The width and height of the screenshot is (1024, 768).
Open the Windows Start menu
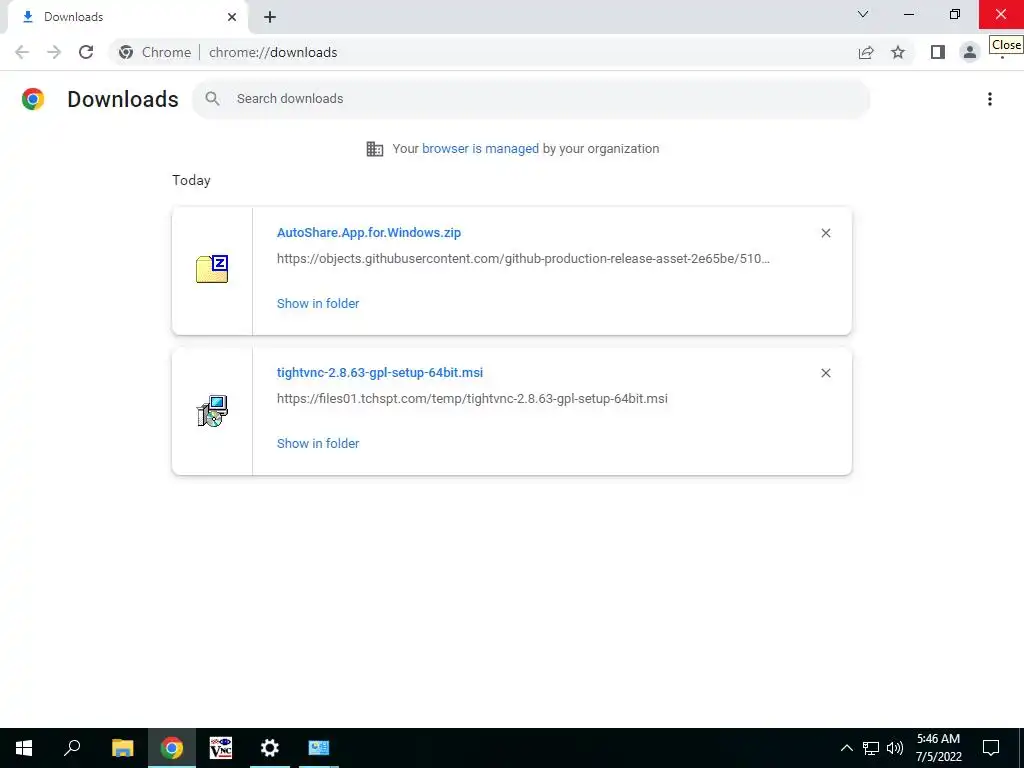pos(24,748)
